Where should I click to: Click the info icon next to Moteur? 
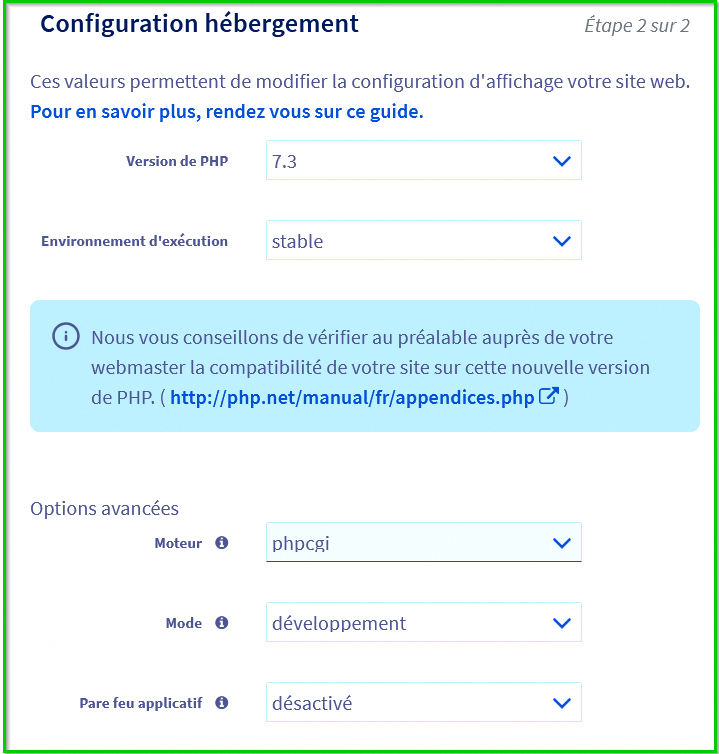222,543
